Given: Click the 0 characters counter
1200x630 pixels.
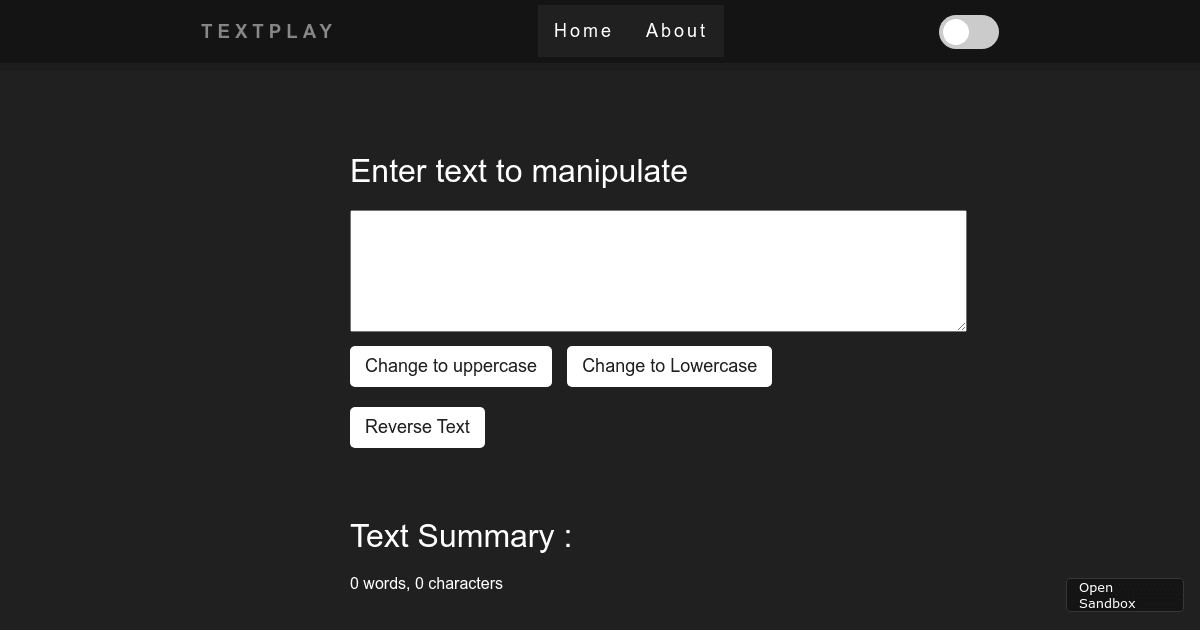Looking at the screenshot, I should 460,583.
